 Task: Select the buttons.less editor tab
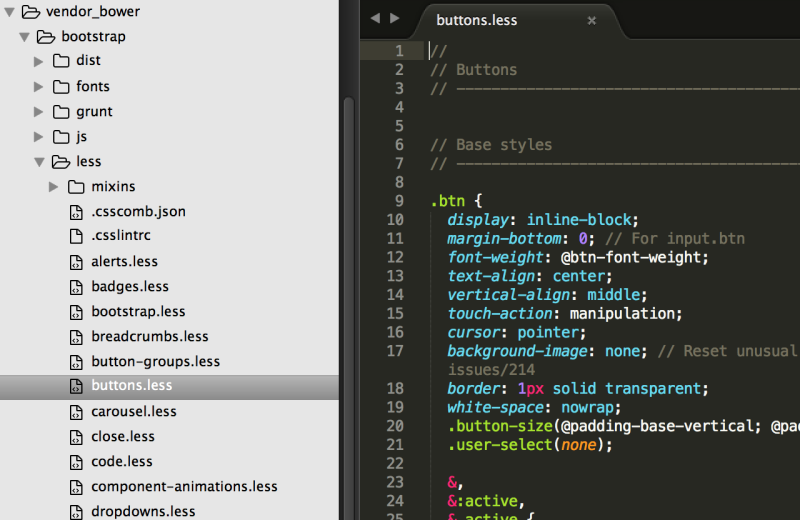[x=518, y=20]
